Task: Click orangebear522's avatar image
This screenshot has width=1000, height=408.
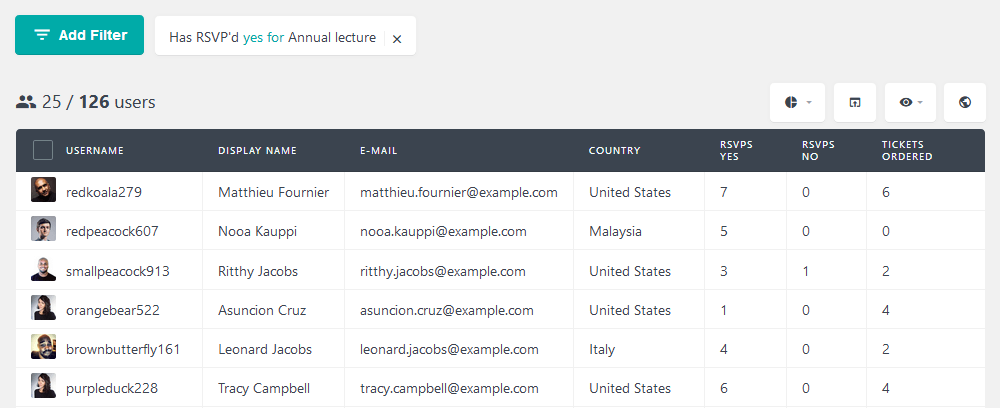Action: click(43, 307)
